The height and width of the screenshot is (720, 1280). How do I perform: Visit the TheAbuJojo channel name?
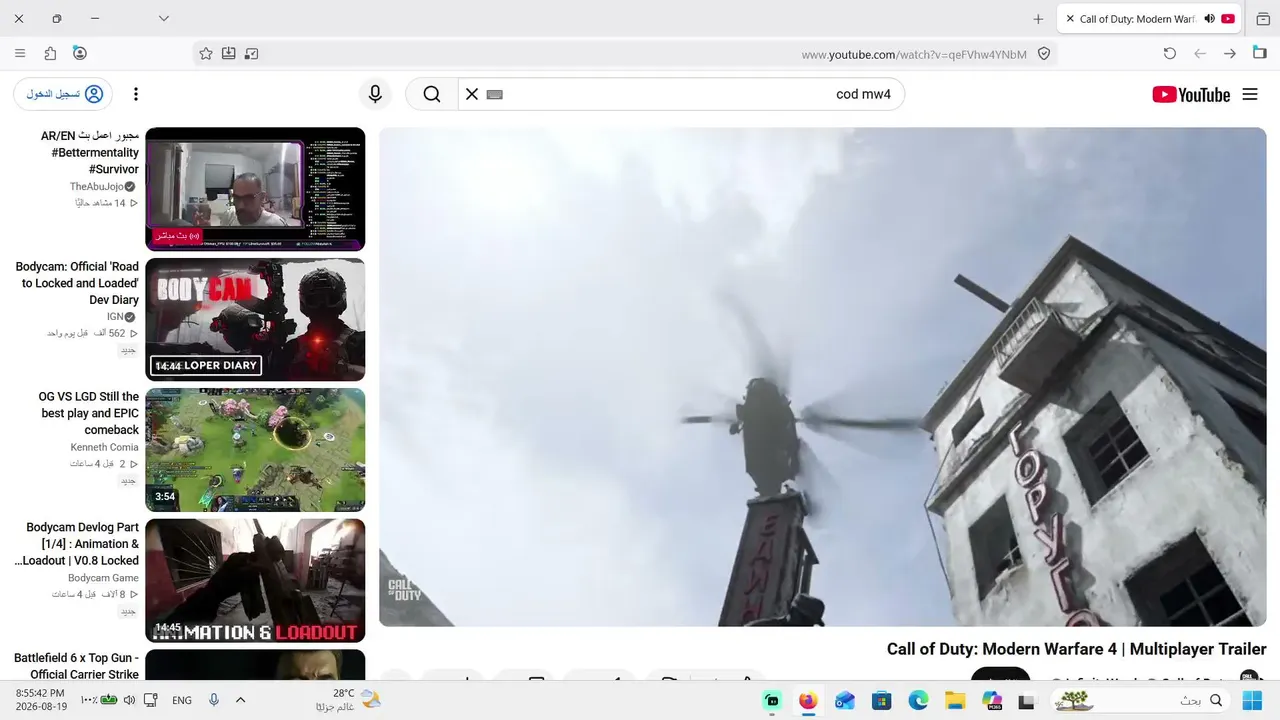coord(96,187)
